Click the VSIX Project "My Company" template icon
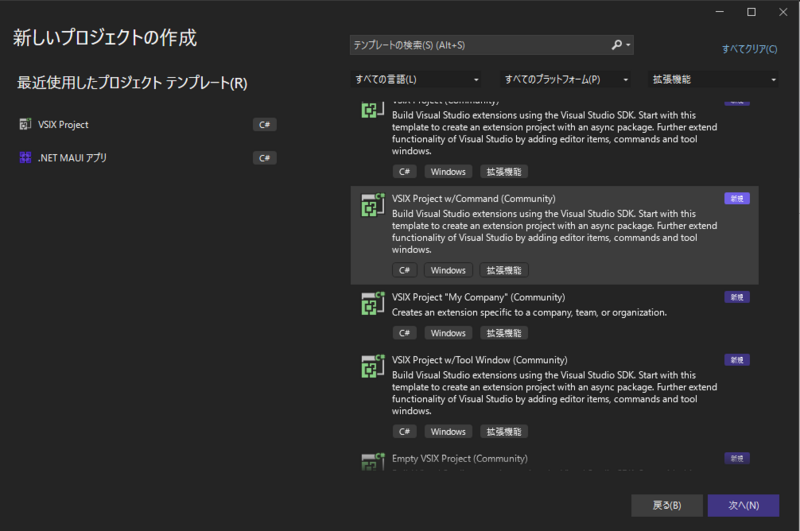The width and height of the screenshot is (800, 531). (x=372, y=304)
